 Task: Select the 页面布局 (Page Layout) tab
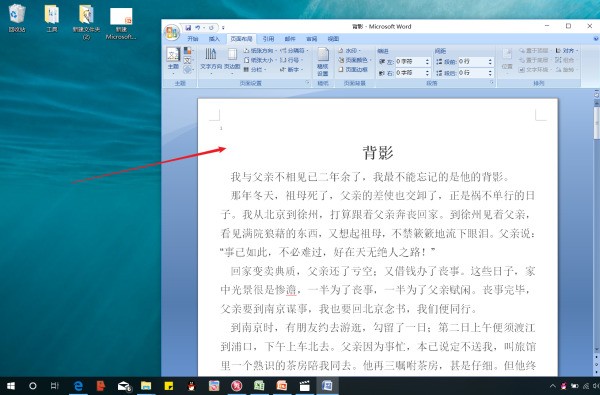coord(241,39)
